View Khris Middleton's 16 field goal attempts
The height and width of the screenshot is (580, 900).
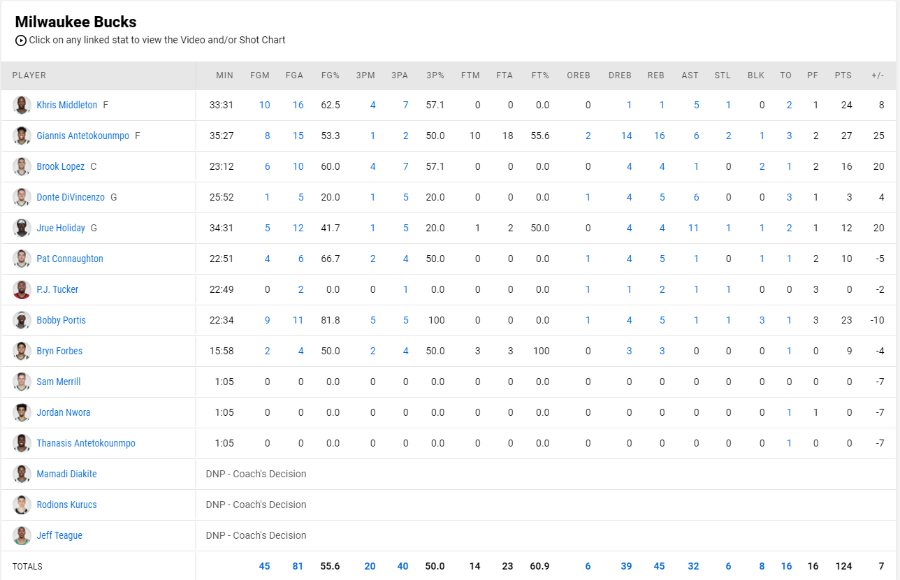[298, 105]
